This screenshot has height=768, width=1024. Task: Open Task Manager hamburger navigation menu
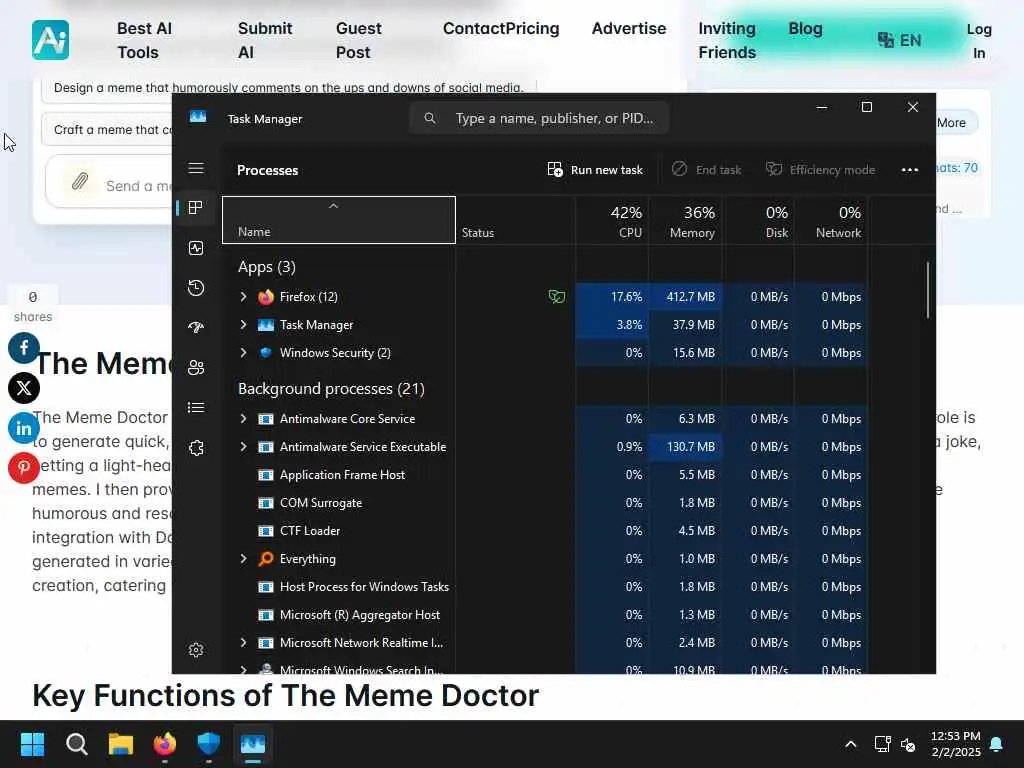coord(196,168)
